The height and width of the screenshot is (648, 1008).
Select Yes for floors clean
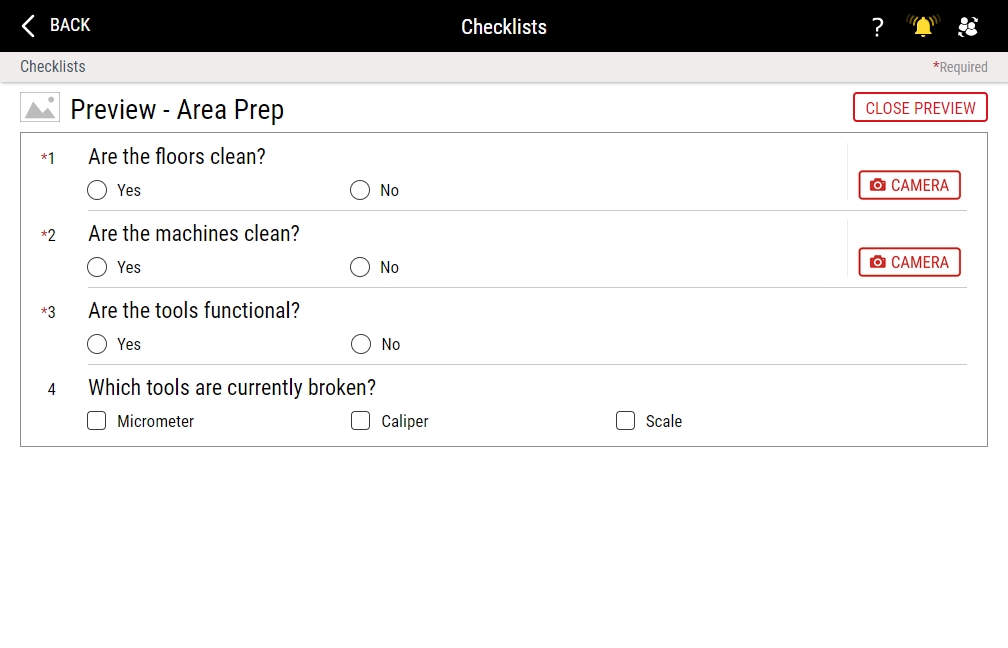coord(97,190)
